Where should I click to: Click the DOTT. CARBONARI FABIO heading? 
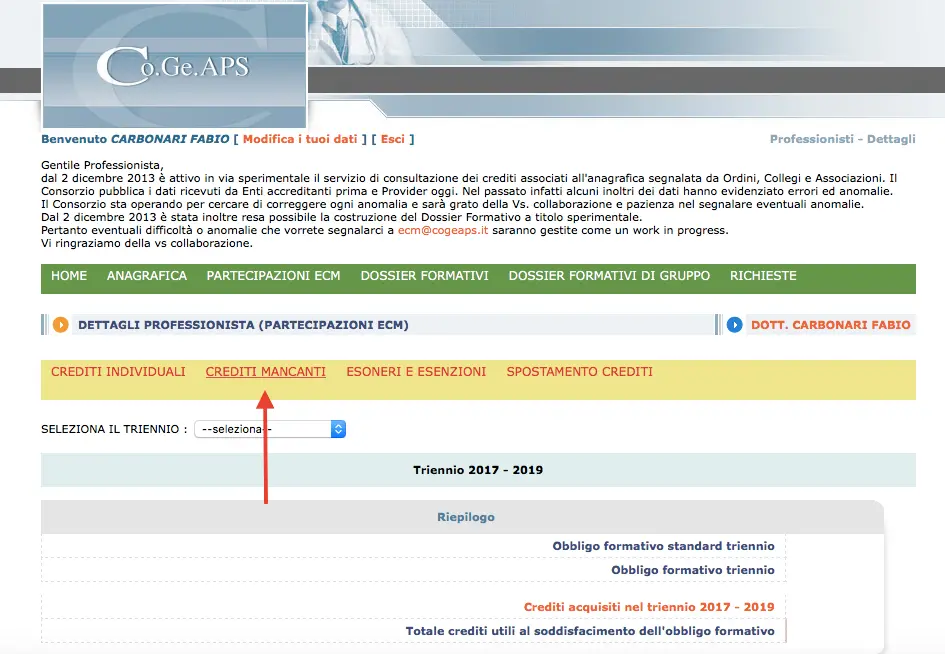(x=830, y=325)
